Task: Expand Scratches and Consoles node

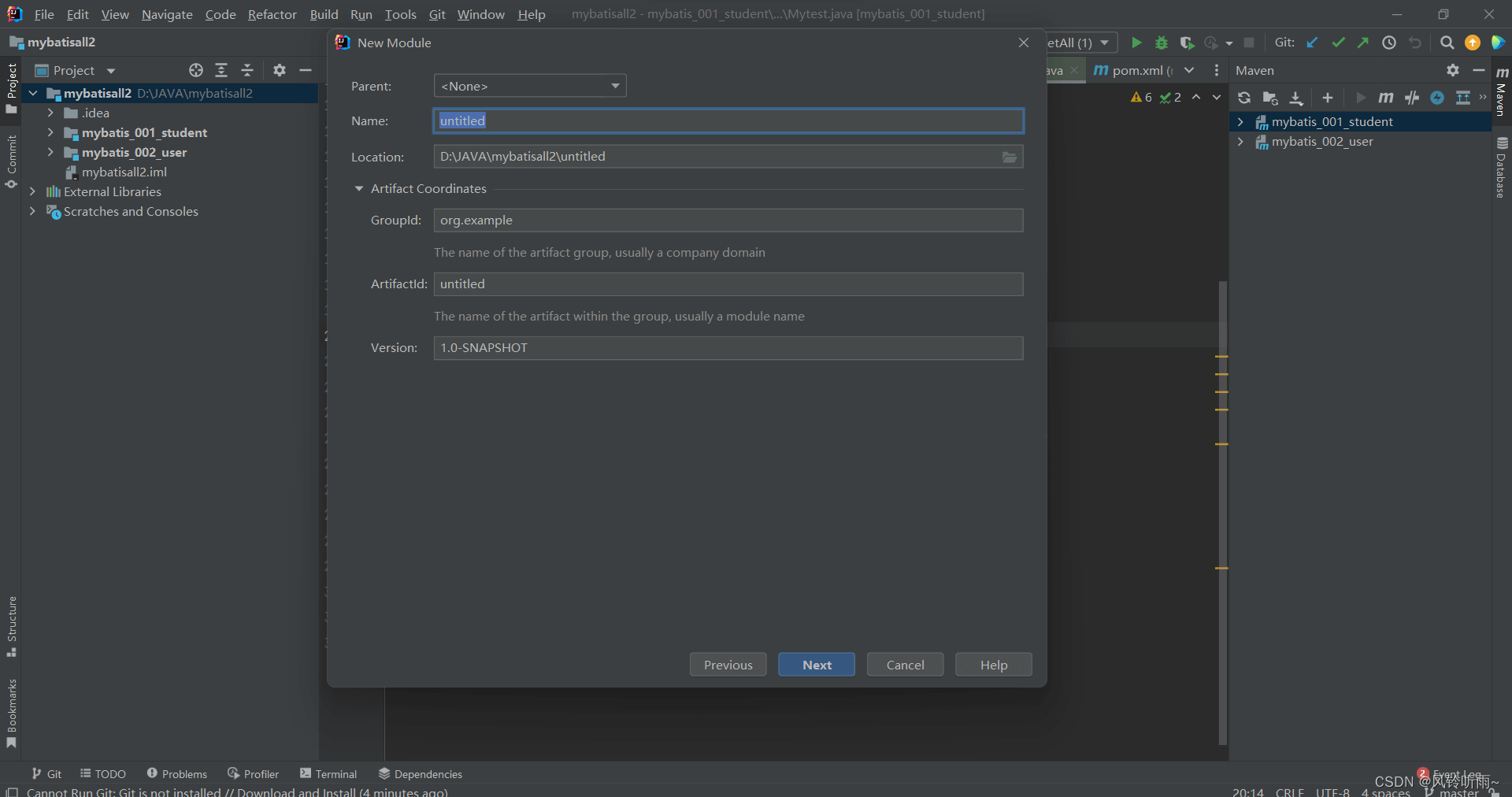Action: click(32, 212)
